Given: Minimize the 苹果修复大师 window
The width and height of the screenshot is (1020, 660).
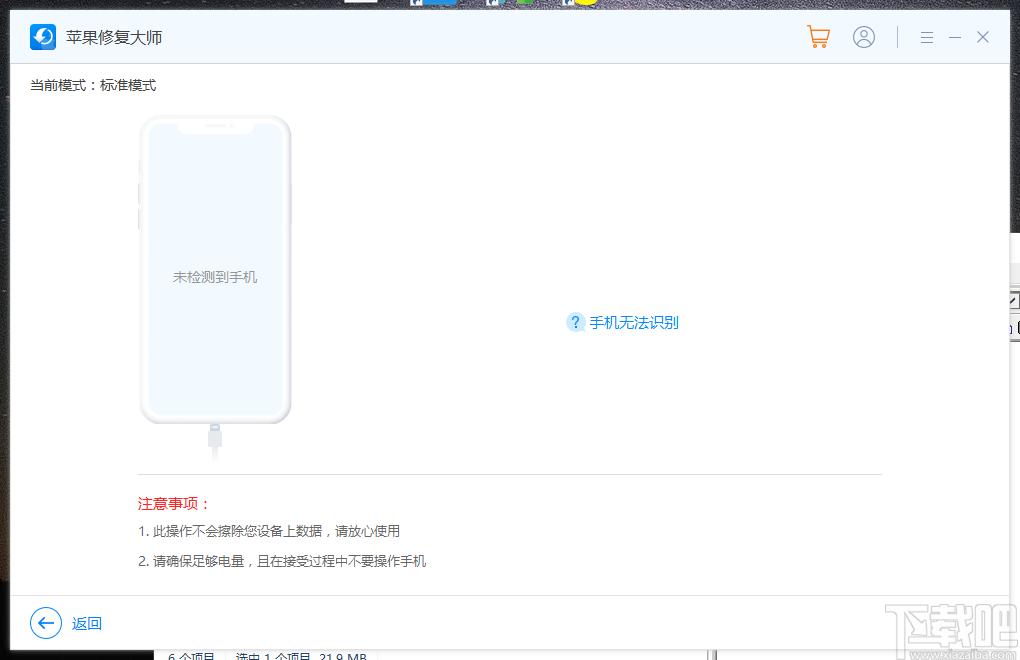Looking at the screenshot, I should 955,38.
